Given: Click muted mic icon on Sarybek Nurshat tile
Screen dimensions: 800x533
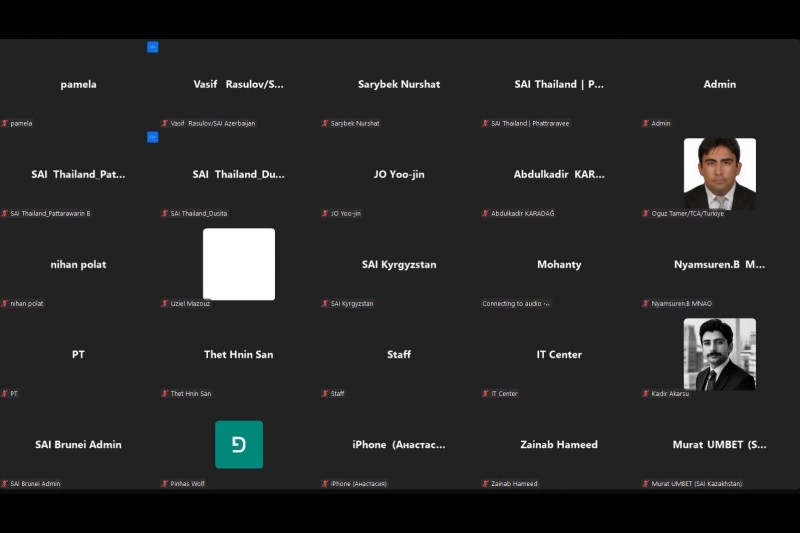Looking at the screenshot, I should coord(325,124).
